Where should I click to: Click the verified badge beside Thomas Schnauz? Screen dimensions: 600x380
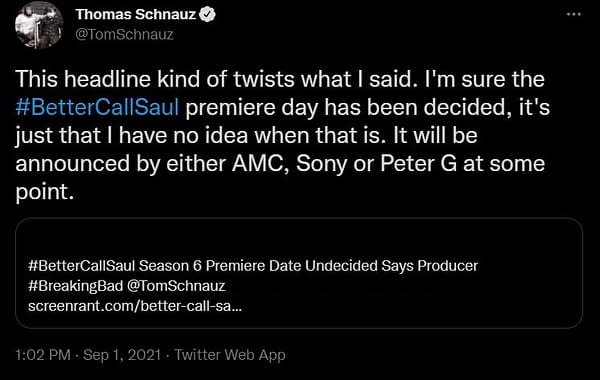point(207,15)
